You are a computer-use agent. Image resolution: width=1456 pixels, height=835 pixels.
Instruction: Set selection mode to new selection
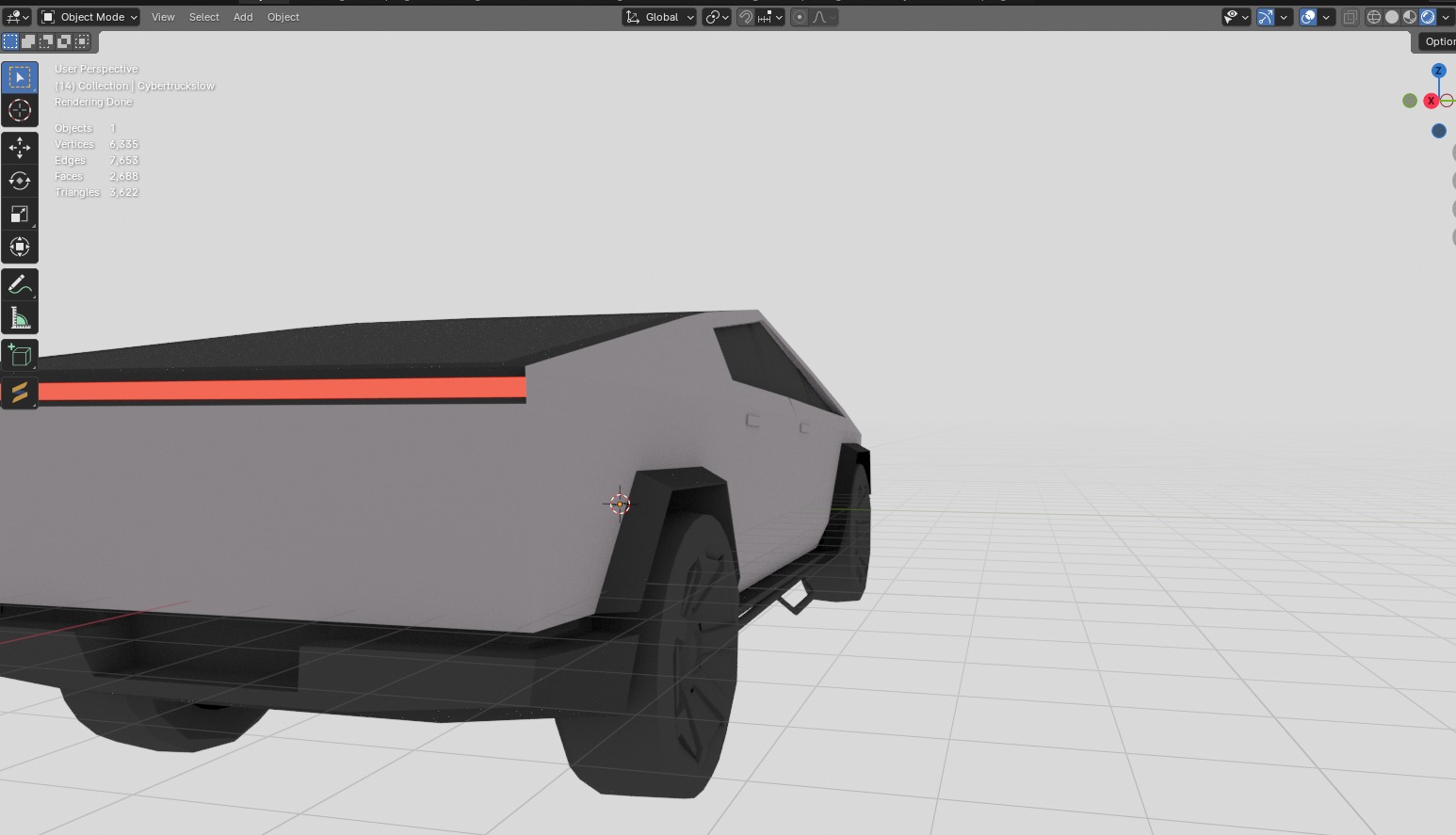pyautogui.click(x=10, y=41)
